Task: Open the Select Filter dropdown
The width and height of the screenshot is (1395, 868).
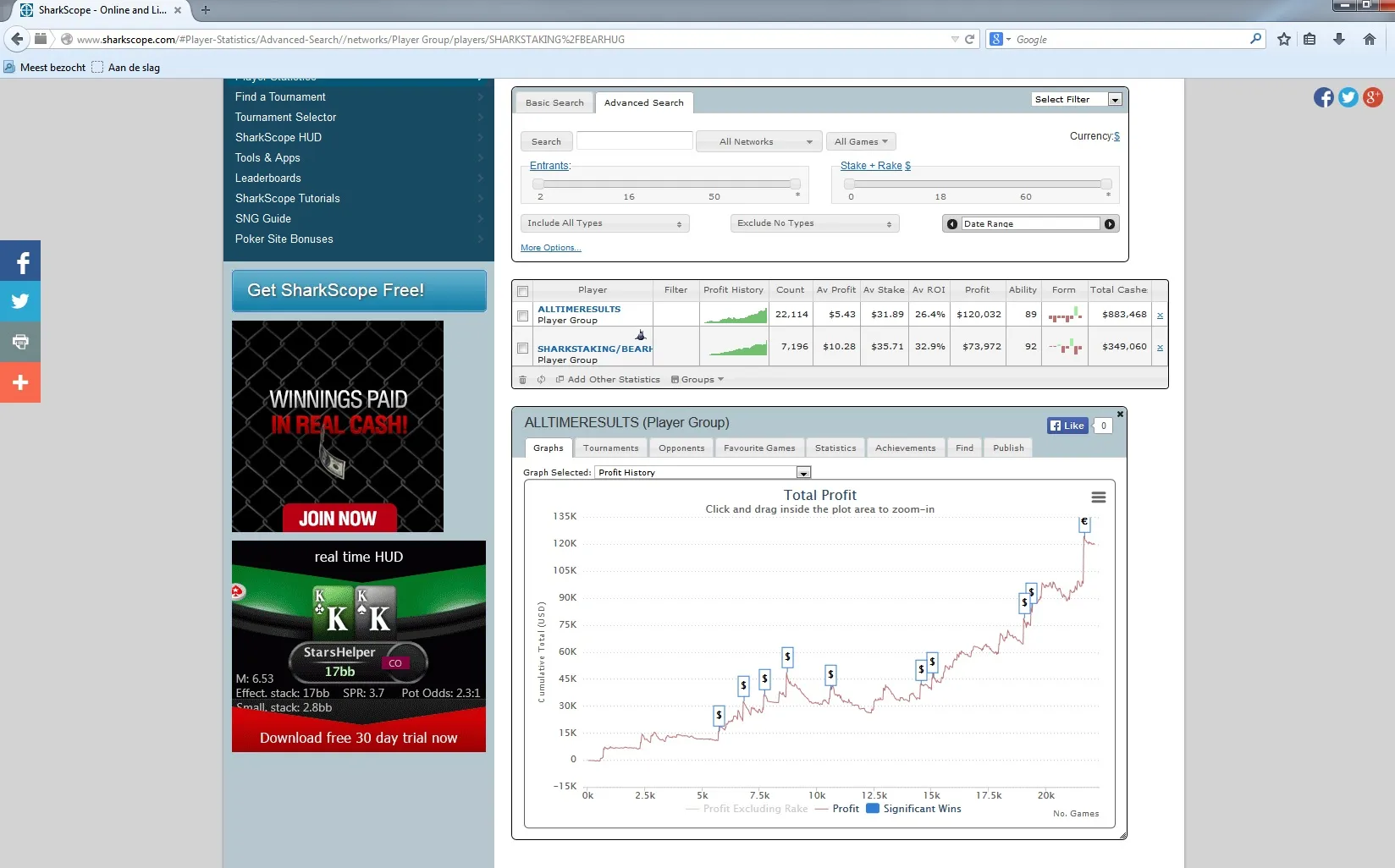Action: [1077, 99]
